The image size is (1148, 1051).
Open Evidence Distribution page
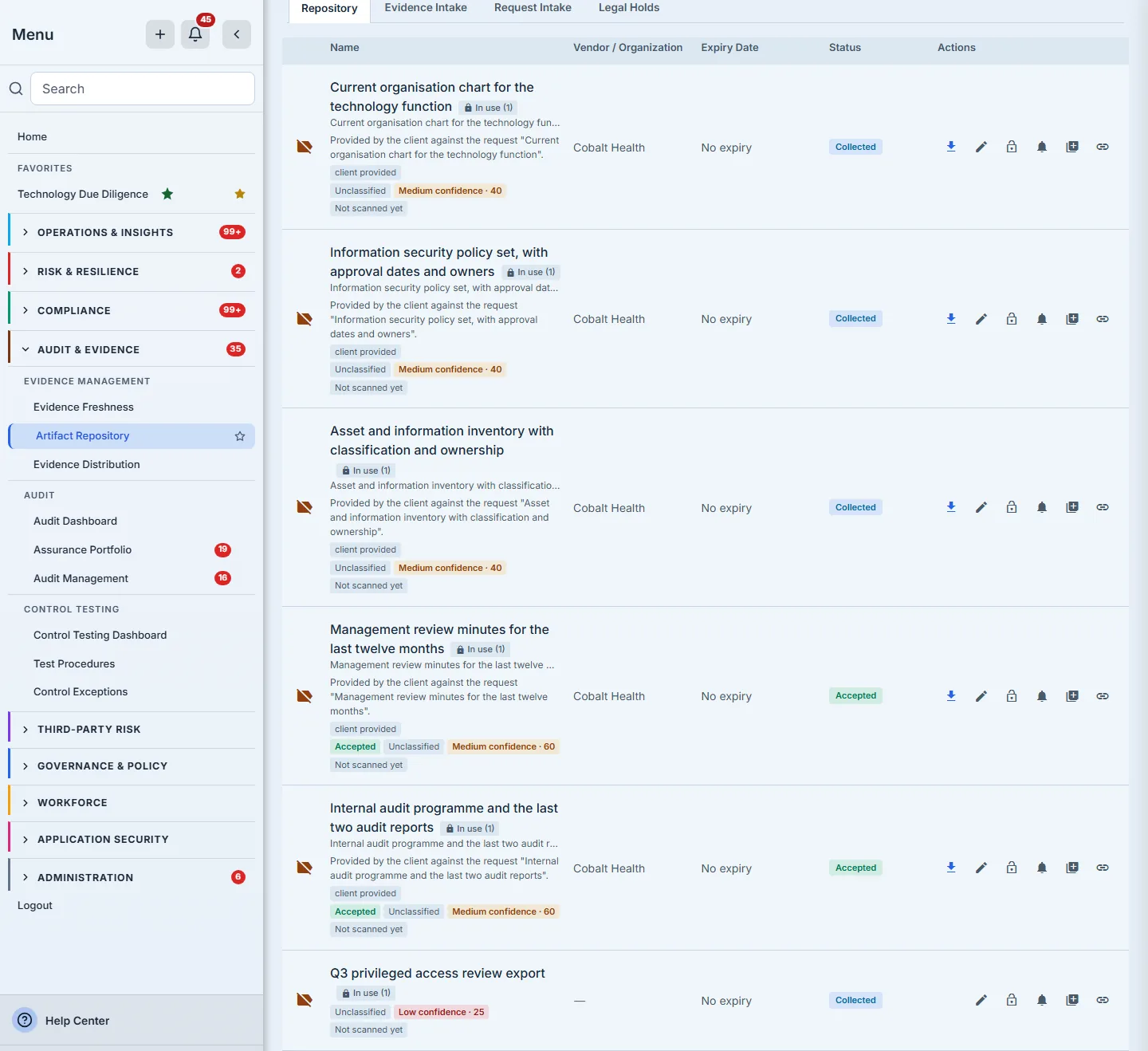tap(86, 464)
